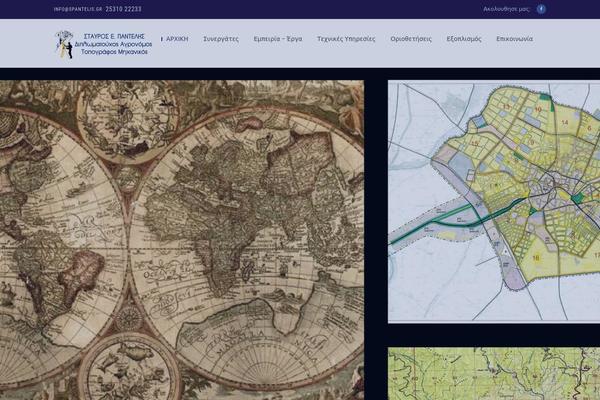Go to the Οριοθετήσεις page
This screenshot has height=400, width=600.
click(411, 39)
